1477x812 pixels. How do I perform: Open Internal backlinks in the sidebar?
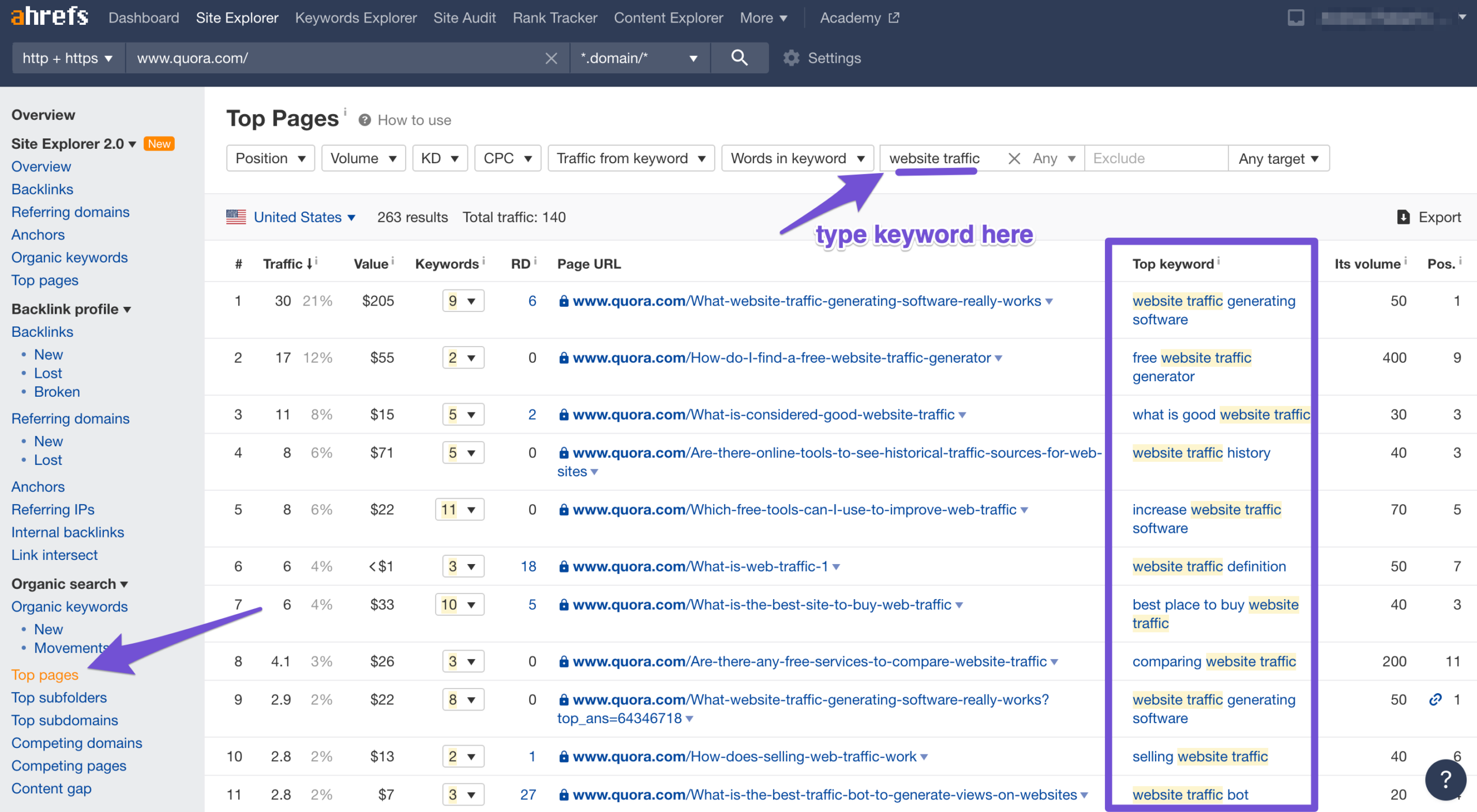[68, 532]
